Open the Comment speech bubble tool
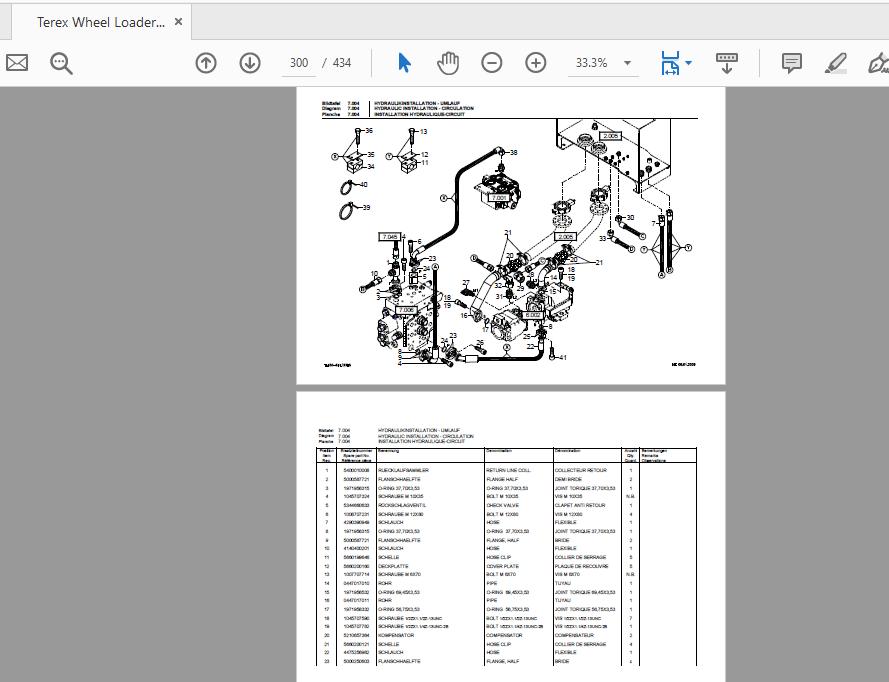889x682 pixels. [x=792, y=62]
